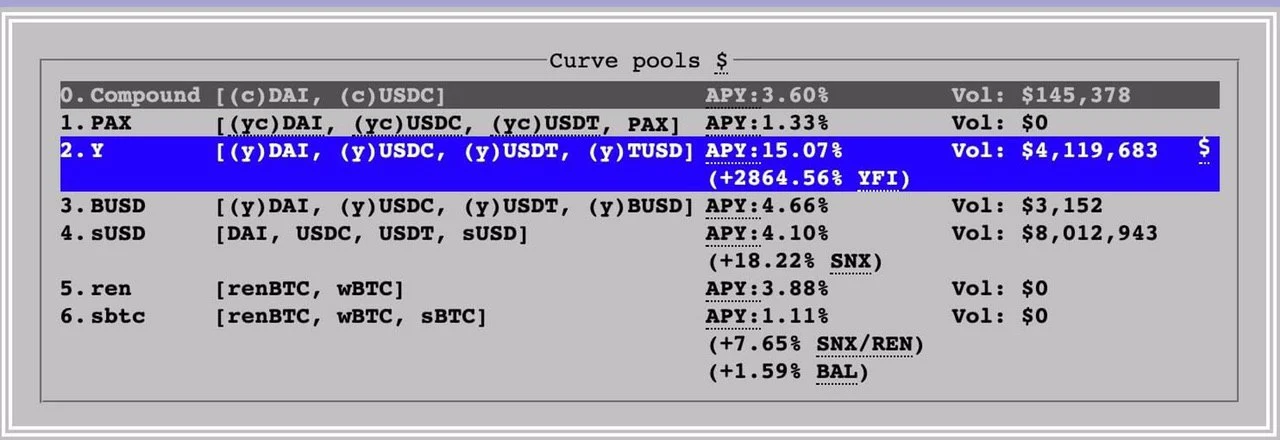Click APY:3.88% on ren row
This screenshot has height=440, width=1280.
(767, 289)
